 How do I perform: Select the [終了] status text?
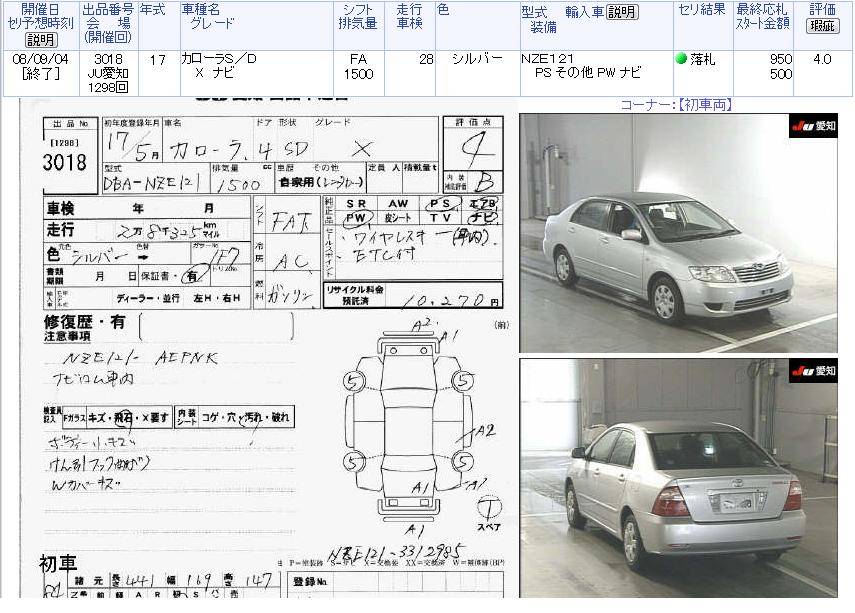coord(41,73)
